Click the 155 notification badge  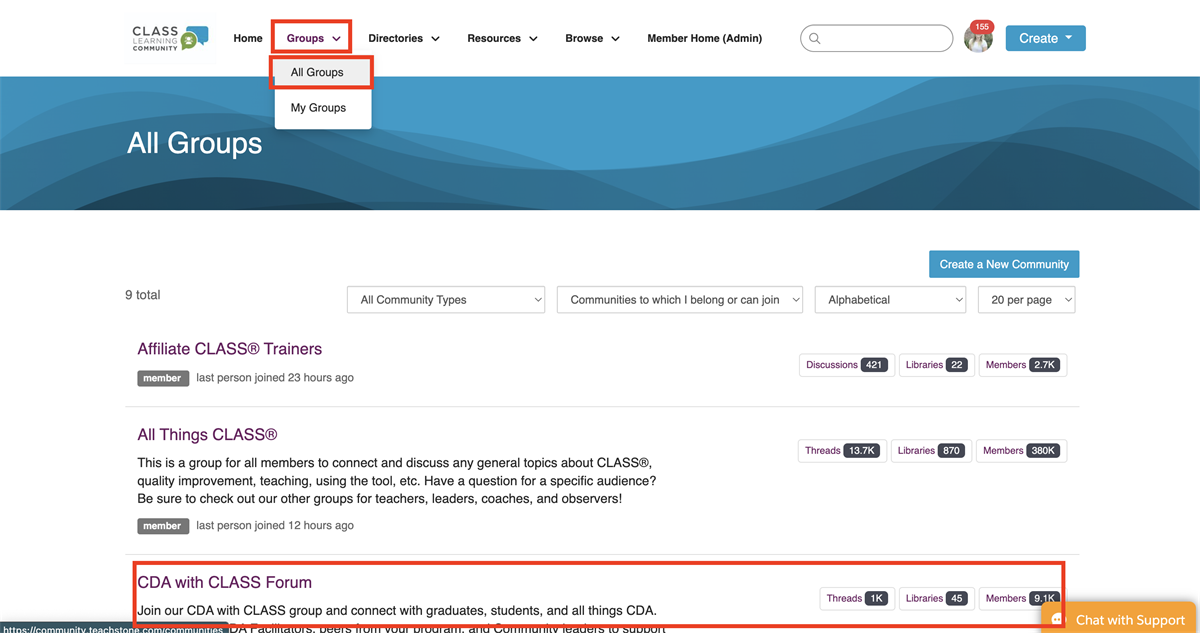point(982,27)
